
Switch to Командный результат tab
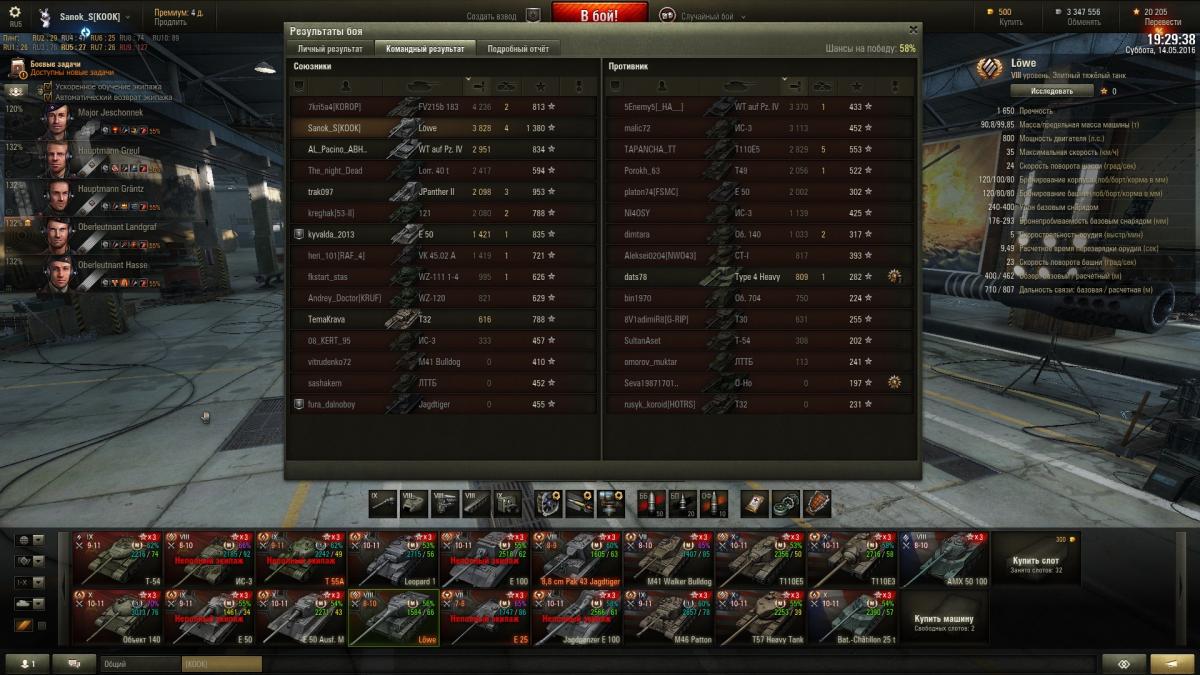(x=425, y=48)
